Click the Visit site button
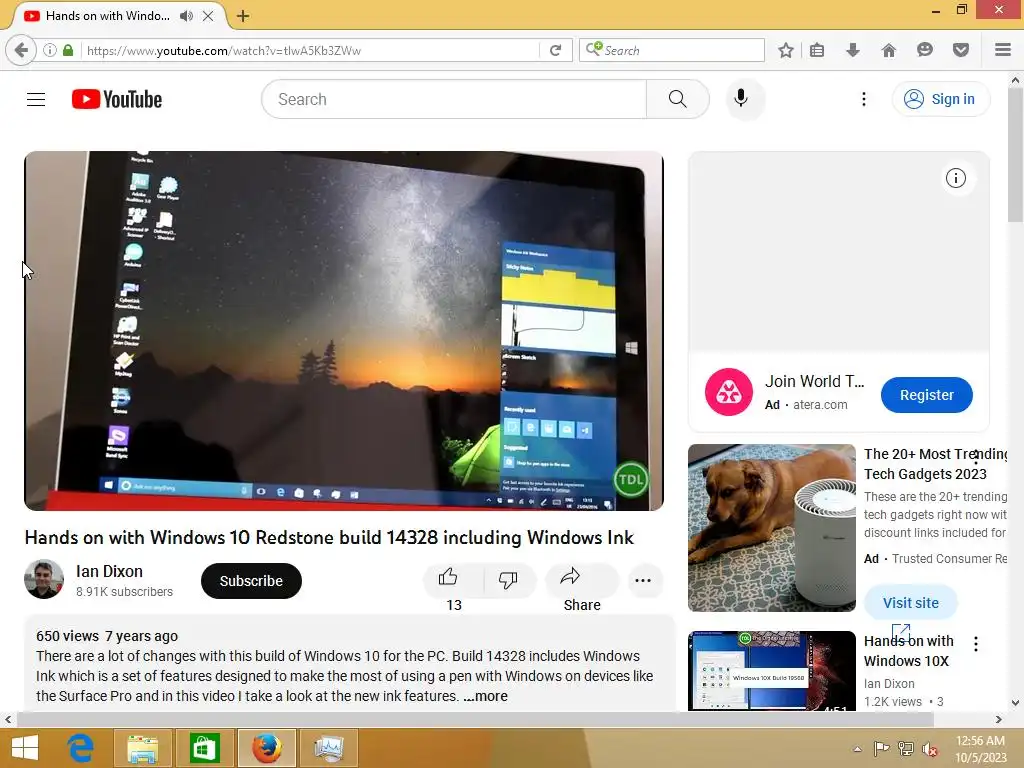This screenshot has width=1024, height=768. coord(910,603)
